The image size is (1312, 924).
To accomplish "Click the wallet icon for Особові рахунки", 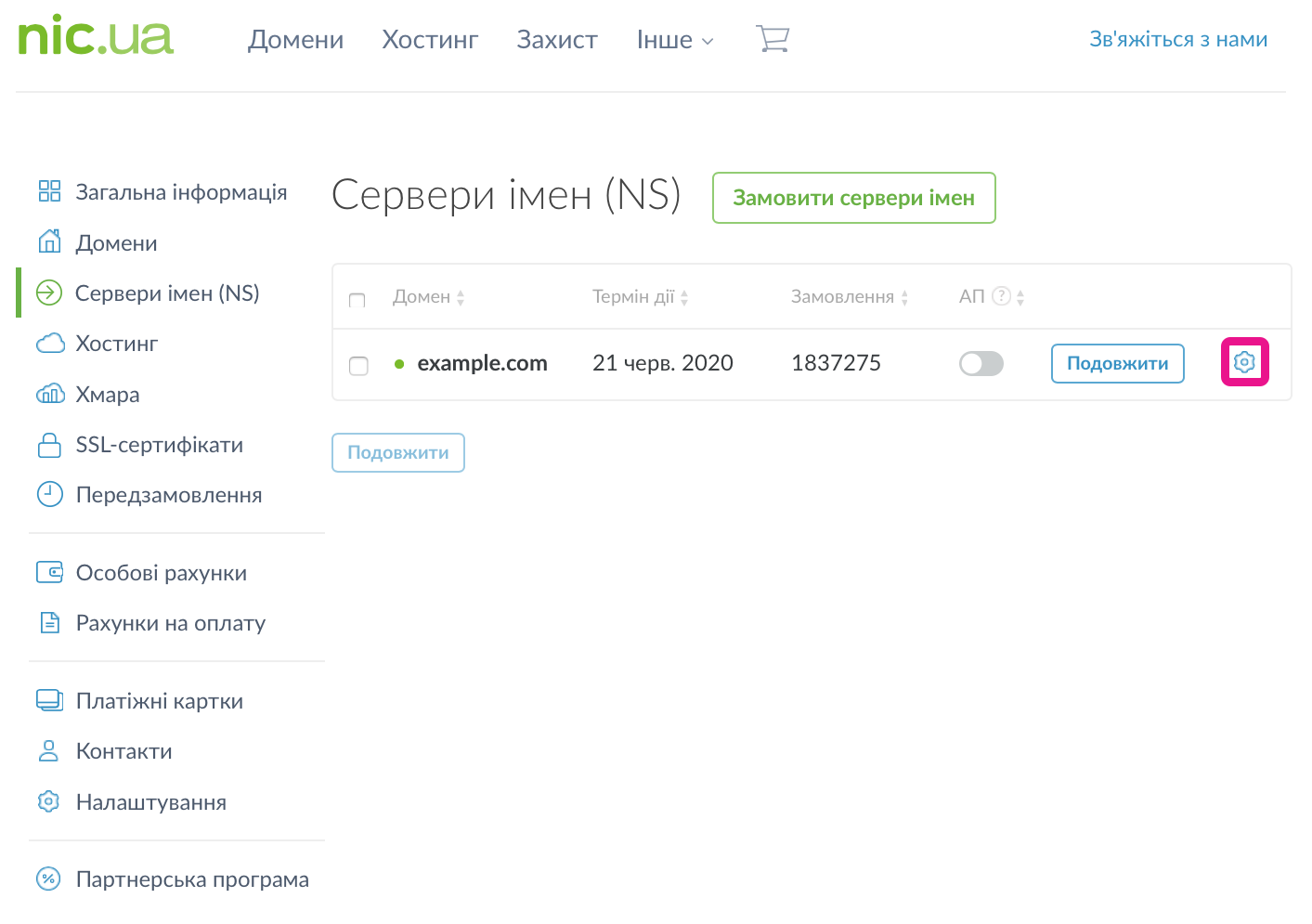I will click(x=49, y=572).
